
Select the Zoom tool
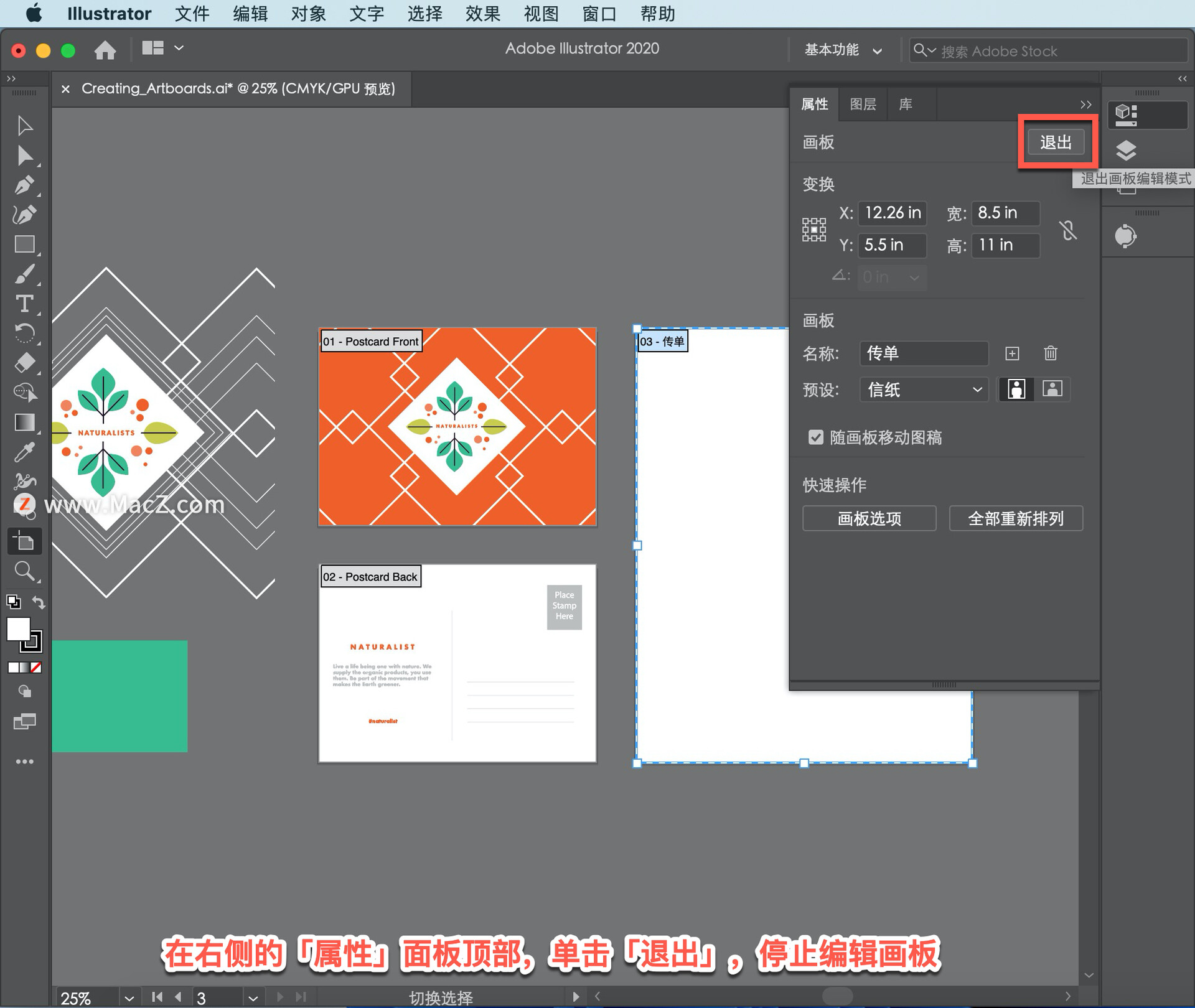click(x=25, y=571)
